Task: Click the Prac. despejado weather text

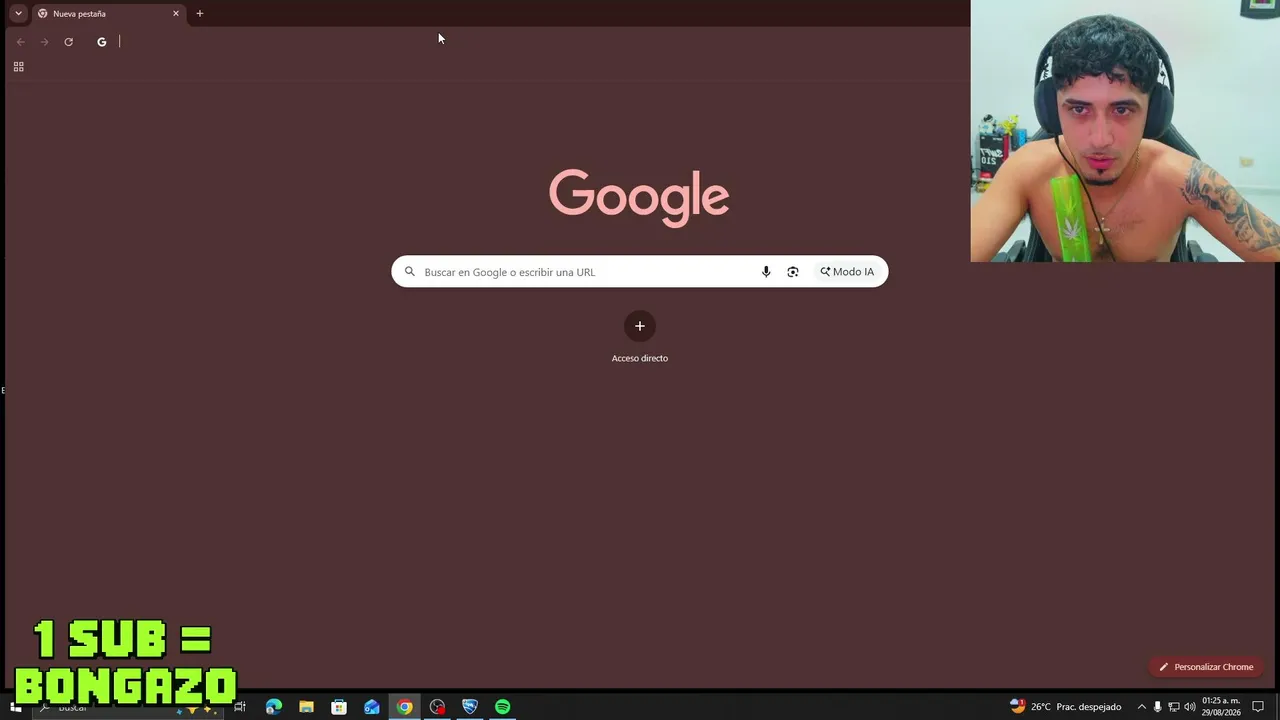Action: coord(1090,707)
